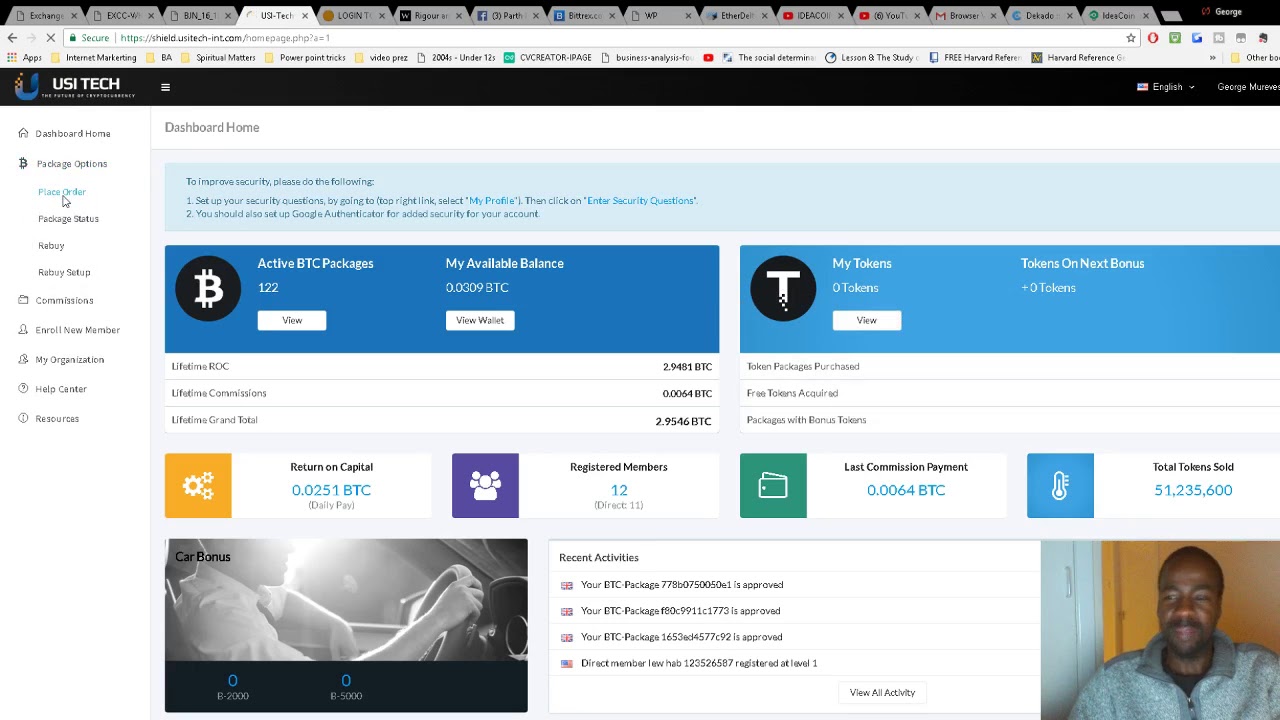Open Package Status page
1280x720 pixels.
[x=68, y=219]
